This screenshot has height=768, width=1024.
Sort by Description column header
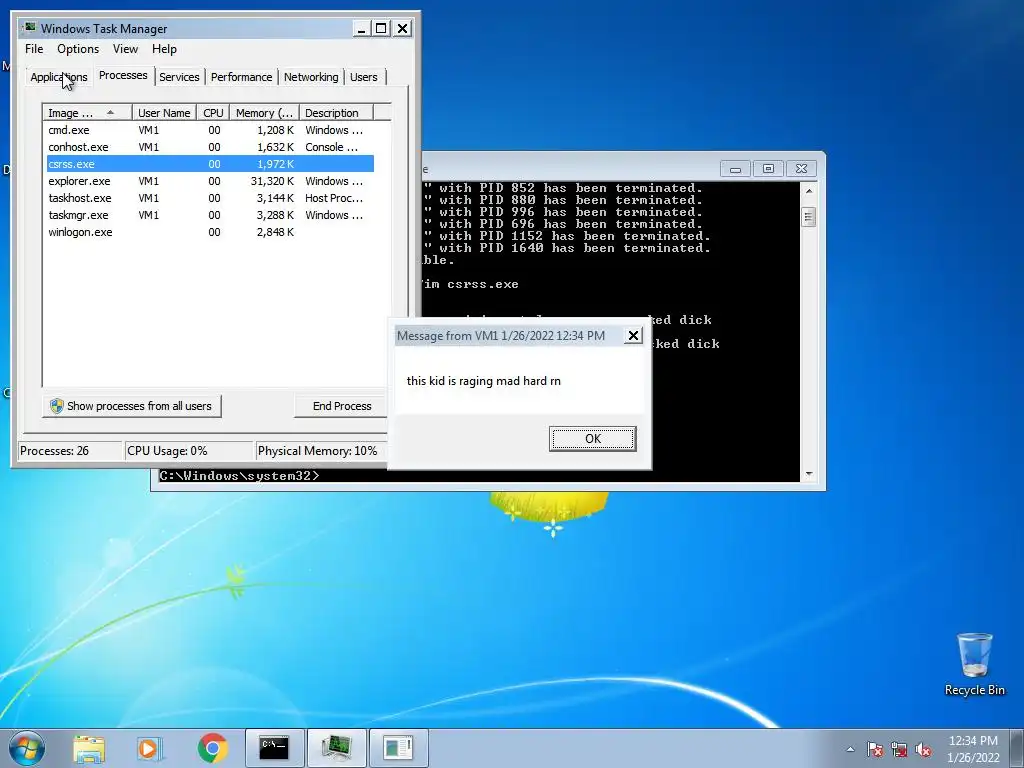tap(336, 112)
